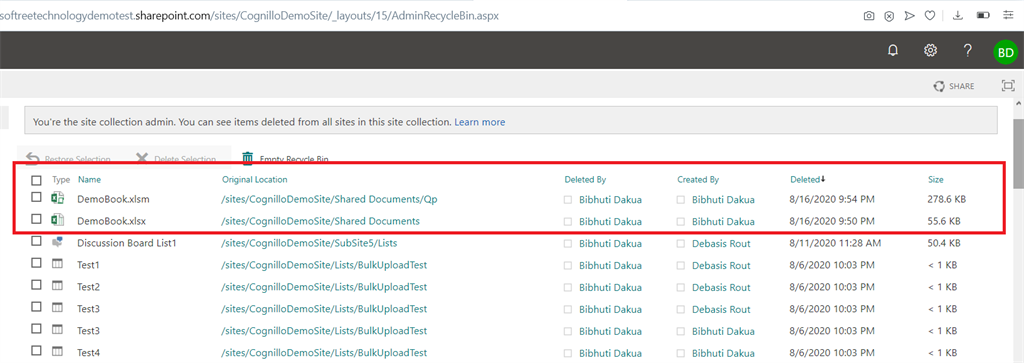1024x363 pixels.
Task: Click the DemoBook.xlsm Excel file icon
Action: click(x=57, y=198)
